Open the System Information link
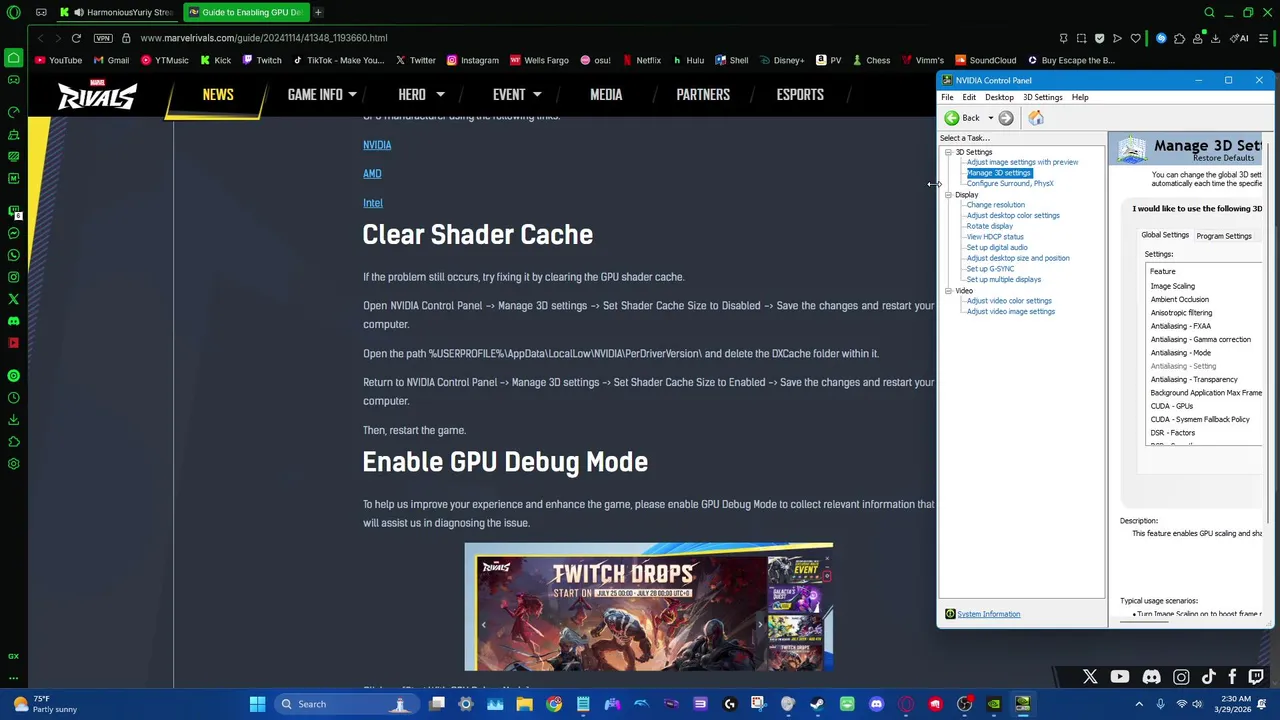 (x=988, y=614)
